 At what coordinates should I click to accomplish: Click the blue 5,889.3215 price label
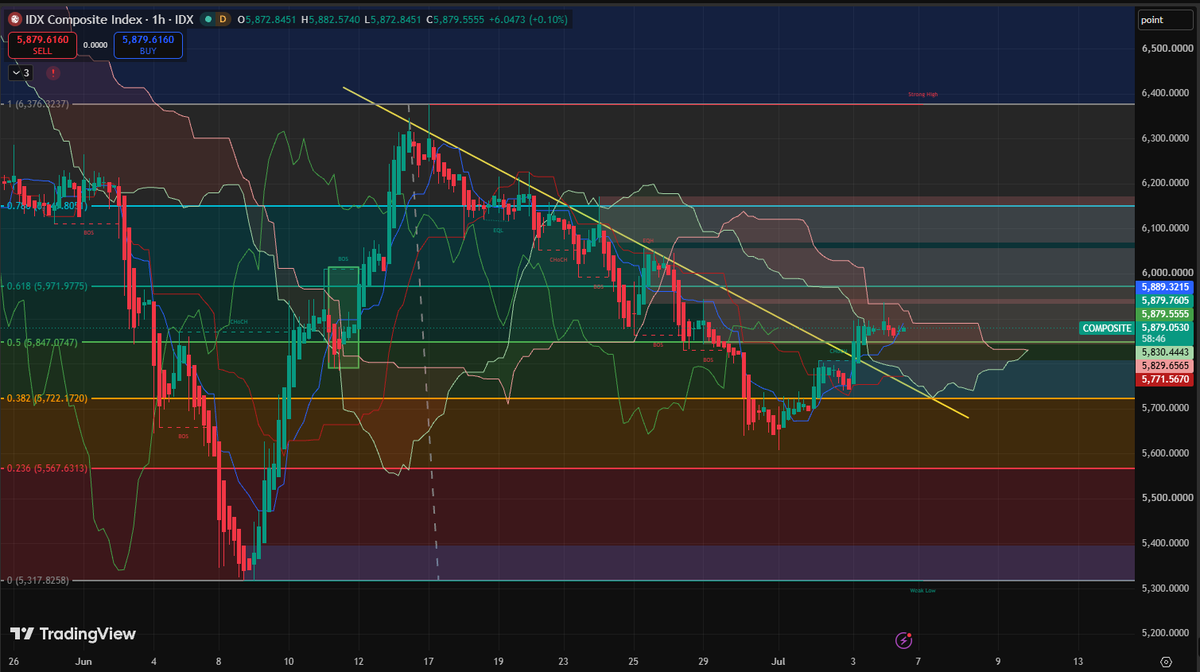click(1166, 287)
